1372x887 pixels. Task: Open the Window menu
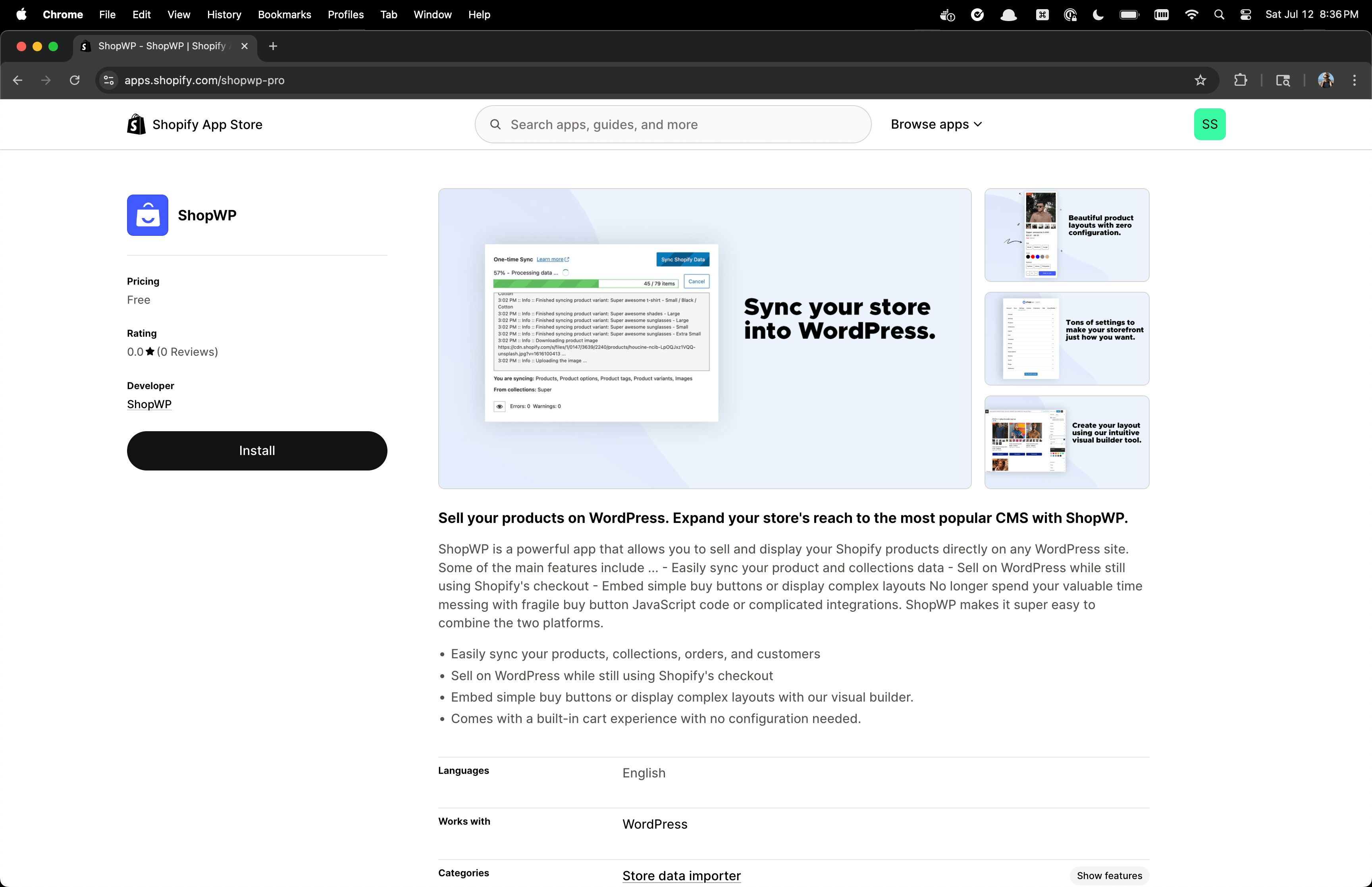pyautogui.click(x=432, y=14)
